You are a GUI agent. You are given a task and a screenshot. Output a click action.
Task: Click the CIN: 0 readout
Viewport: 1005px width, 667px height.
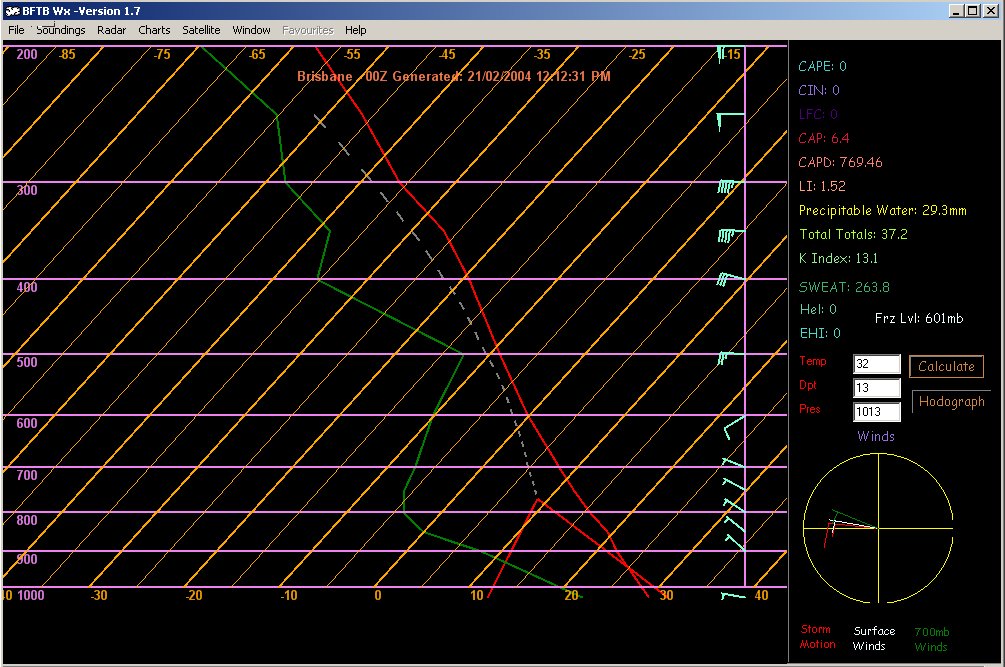tap(818, 90)
